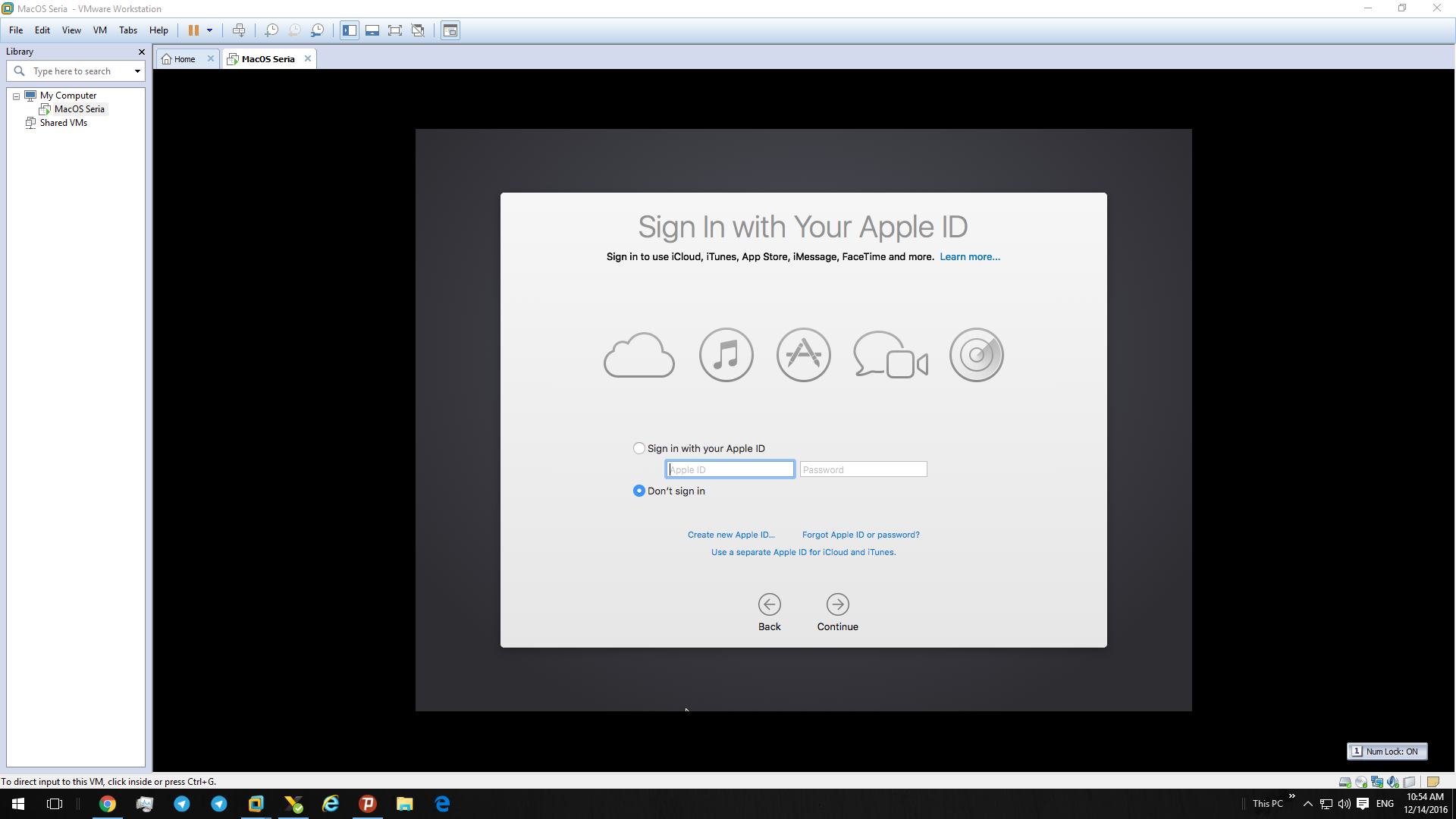Open Microsoft Edge from the taskbar
Screen dimensions: 1456x819
coord(442,804)
